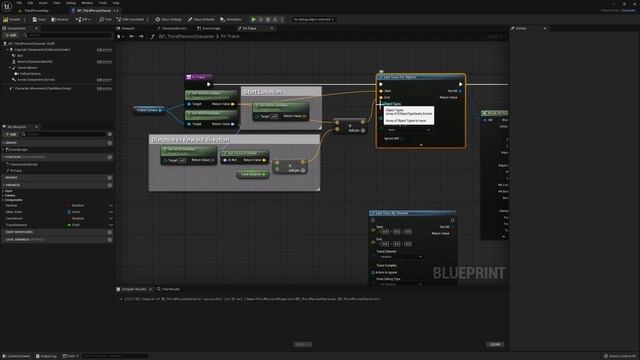This screenshot has height=360, width=640.
Task: Click the graph navigate forward arrow
Action: point(141,36)
